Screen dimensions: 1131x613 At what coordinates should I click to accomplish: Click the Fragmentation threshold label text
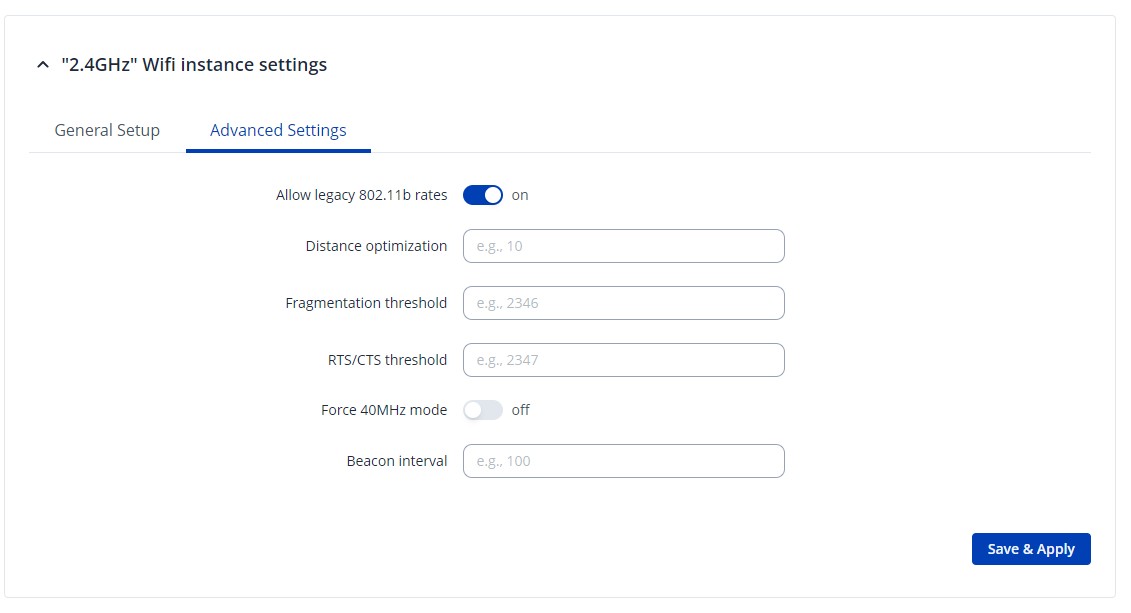coord(366,303)
